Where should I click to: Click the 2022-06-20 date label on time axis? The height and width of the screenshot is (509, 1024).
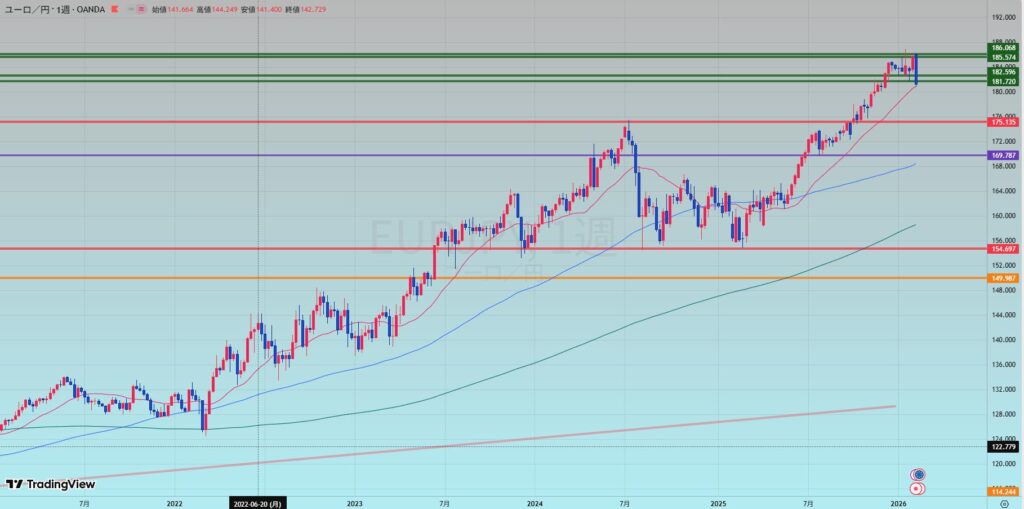tap(258, 505)
